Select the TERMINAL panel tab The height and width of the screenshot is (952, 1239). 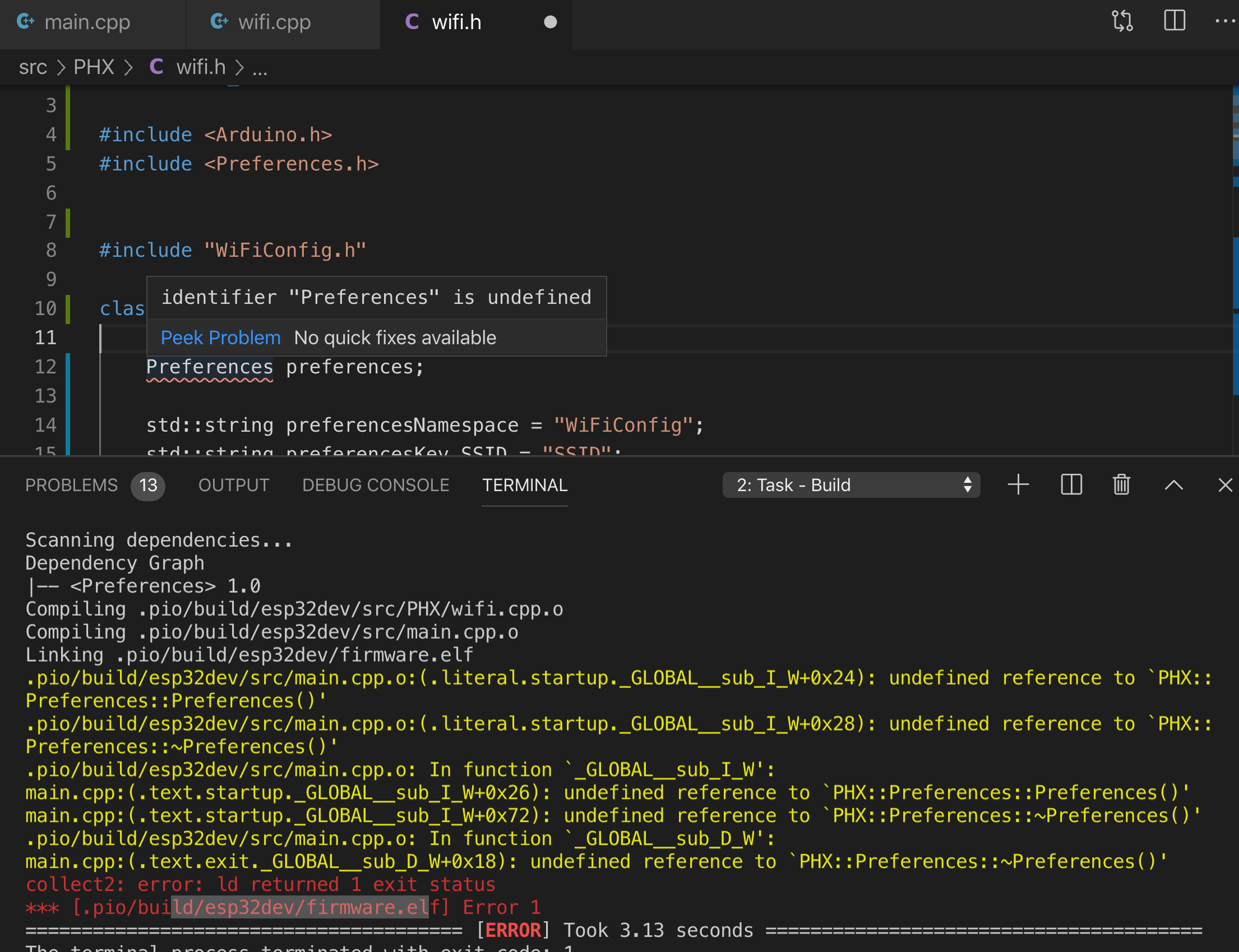coord(525,486)
